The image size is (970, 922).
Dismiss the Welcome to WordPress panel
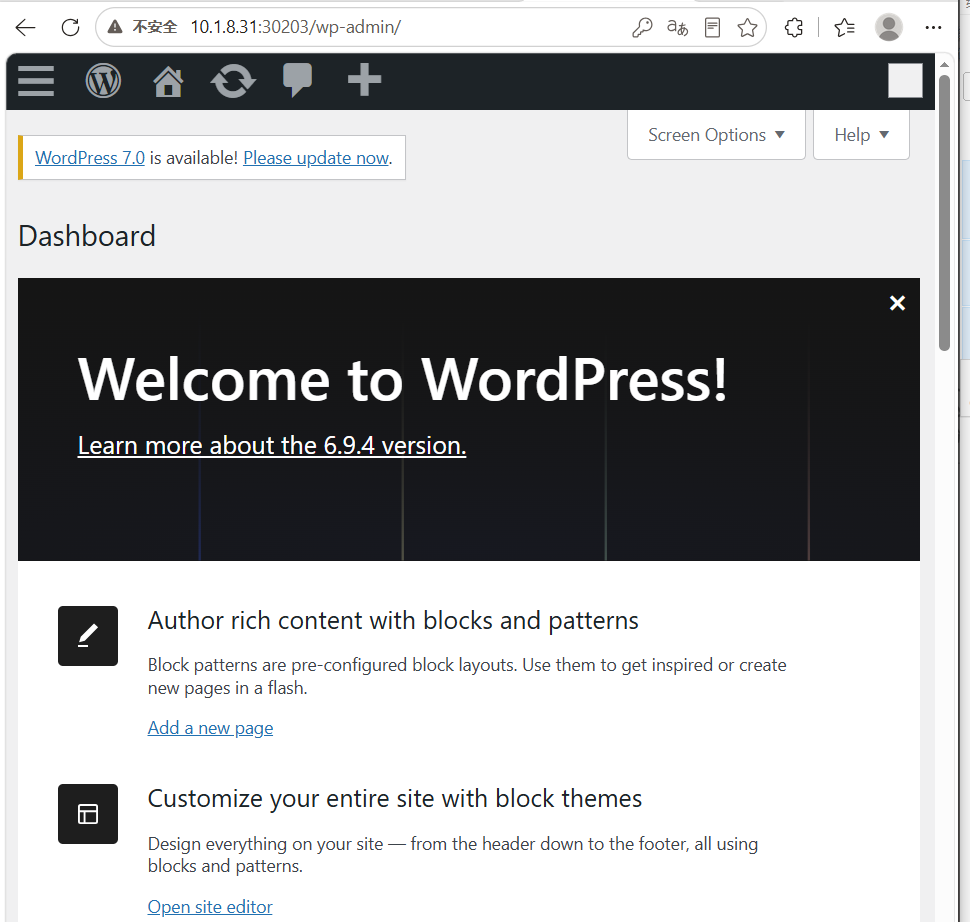897,303
